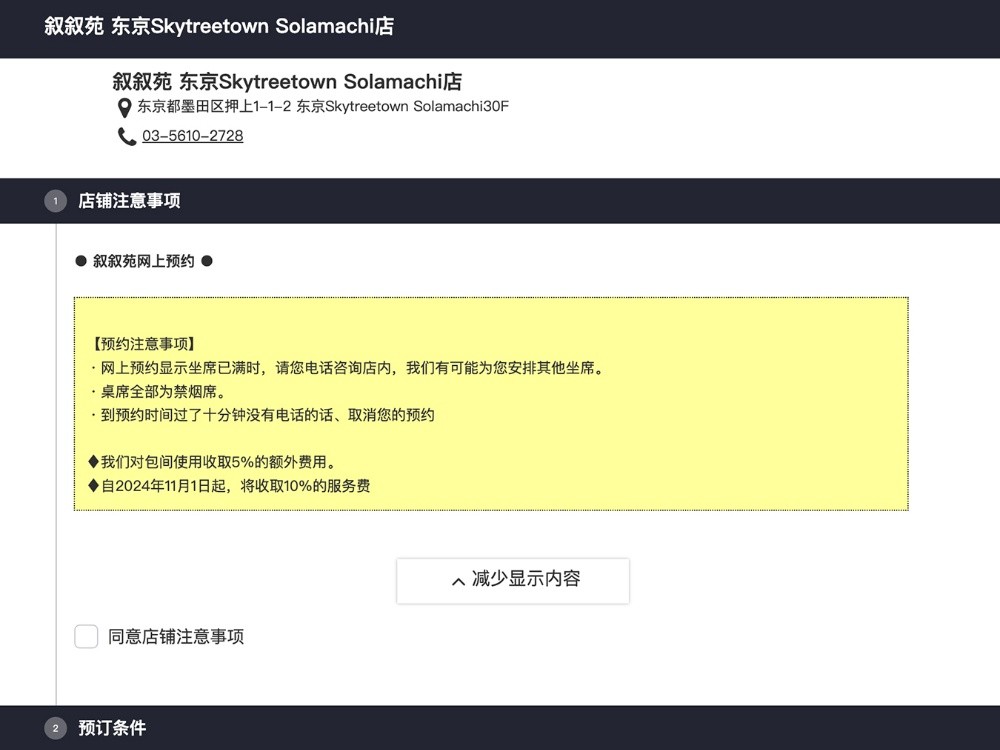
Task: Open the 预订条件 section header
Action: click(500, 728)
